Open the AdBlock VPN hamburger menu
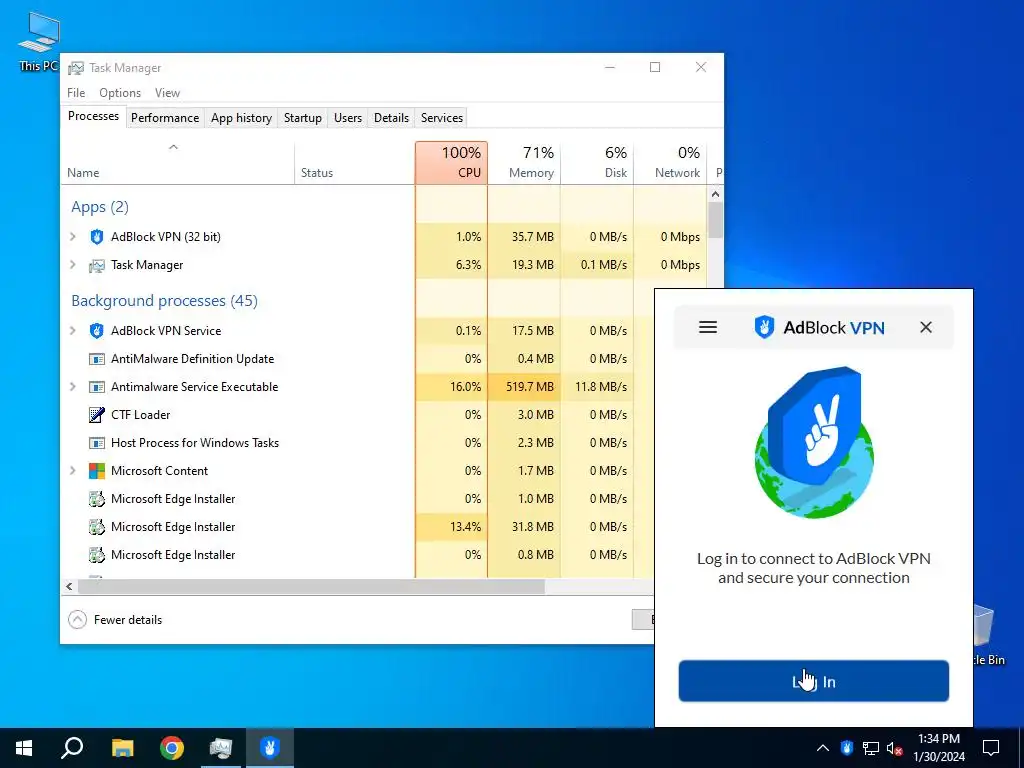This screenshot has width=1024, height=768. [x=708, y=327]
